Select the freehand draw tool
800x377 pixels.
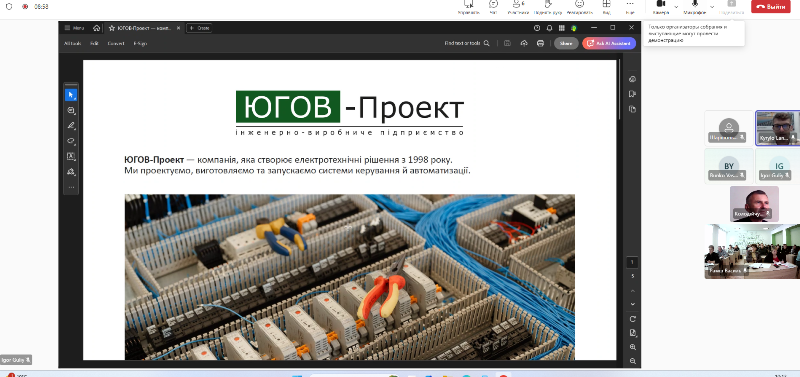click(71, 141)
